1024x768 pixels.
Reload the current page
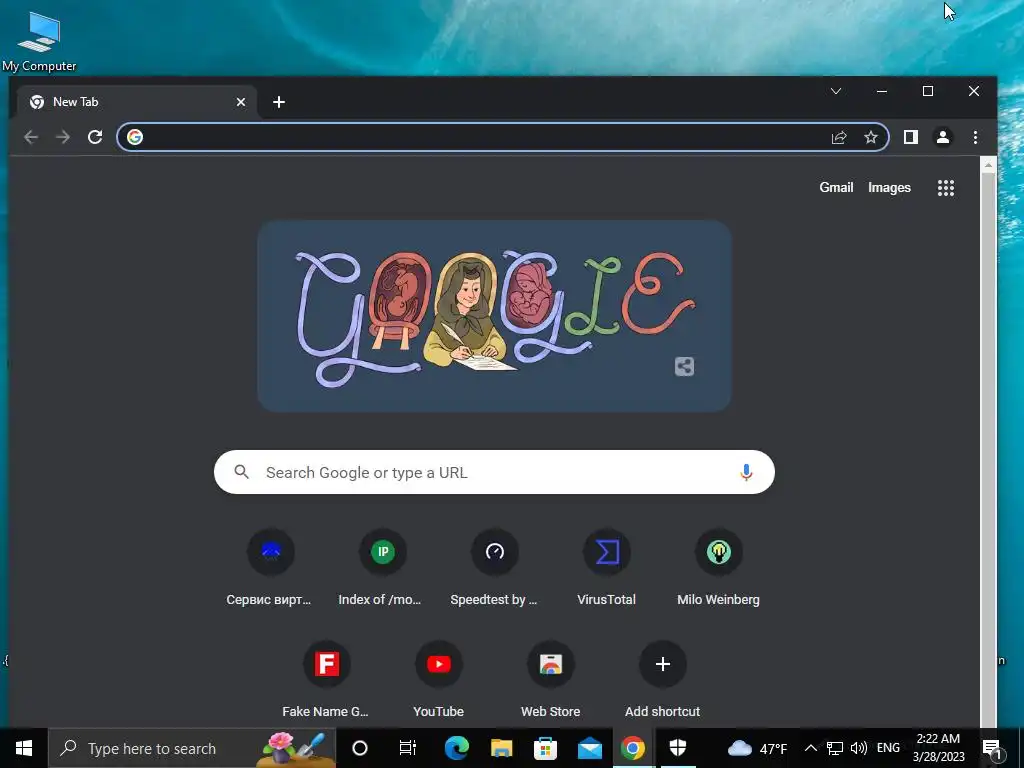coord(95,137)
